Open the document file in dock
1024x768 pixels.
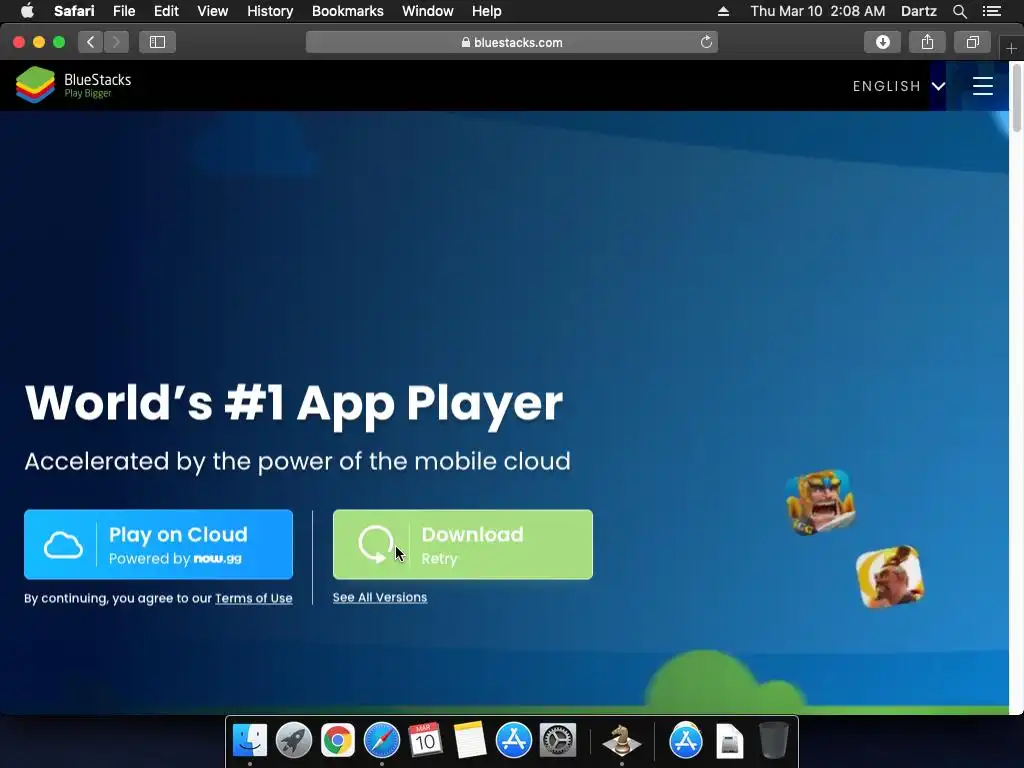tap(729, 741)
